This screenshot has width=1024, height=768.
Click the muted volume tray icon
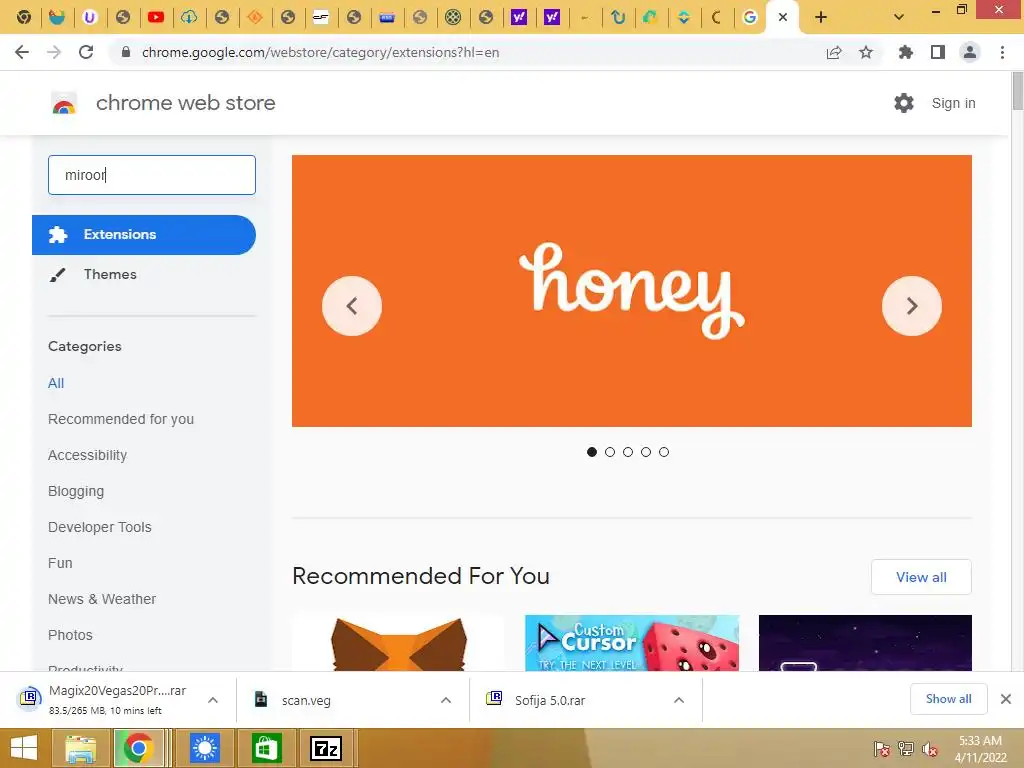click(929, 749)
